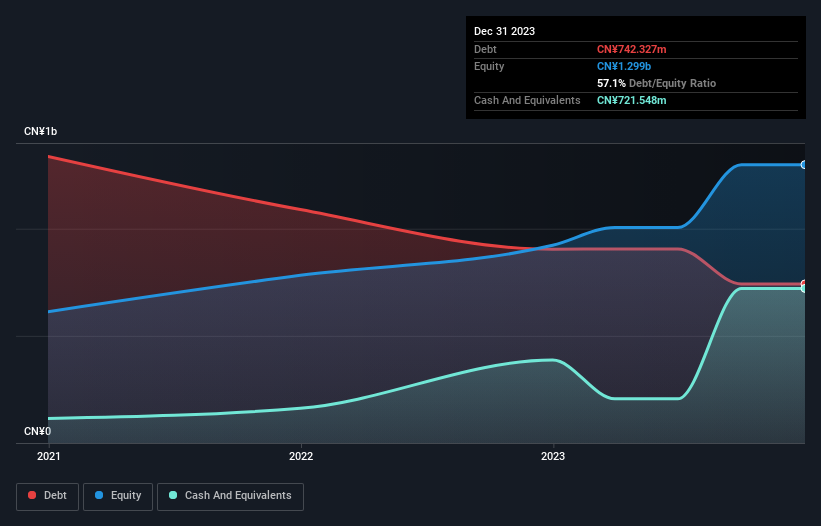Click the 2021 x-axis label

pyautogui.click(x=49, y=456)
